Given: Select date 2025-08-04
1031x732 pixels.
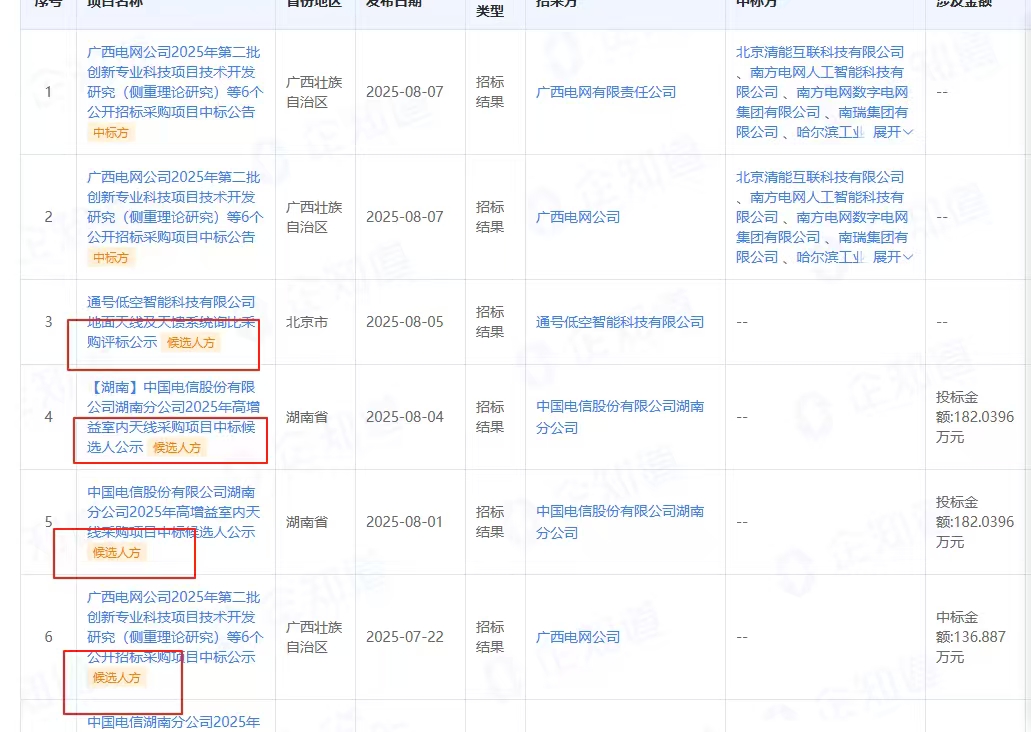Looking at the screenshot, I should coord(404,417).
